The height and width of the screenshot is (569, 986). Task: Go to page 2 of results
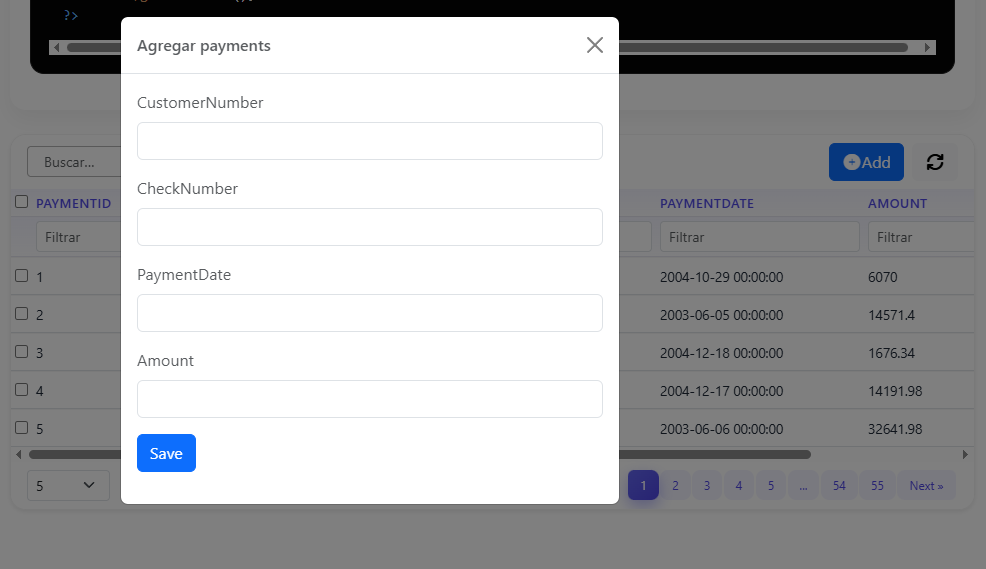coord(675,486)
